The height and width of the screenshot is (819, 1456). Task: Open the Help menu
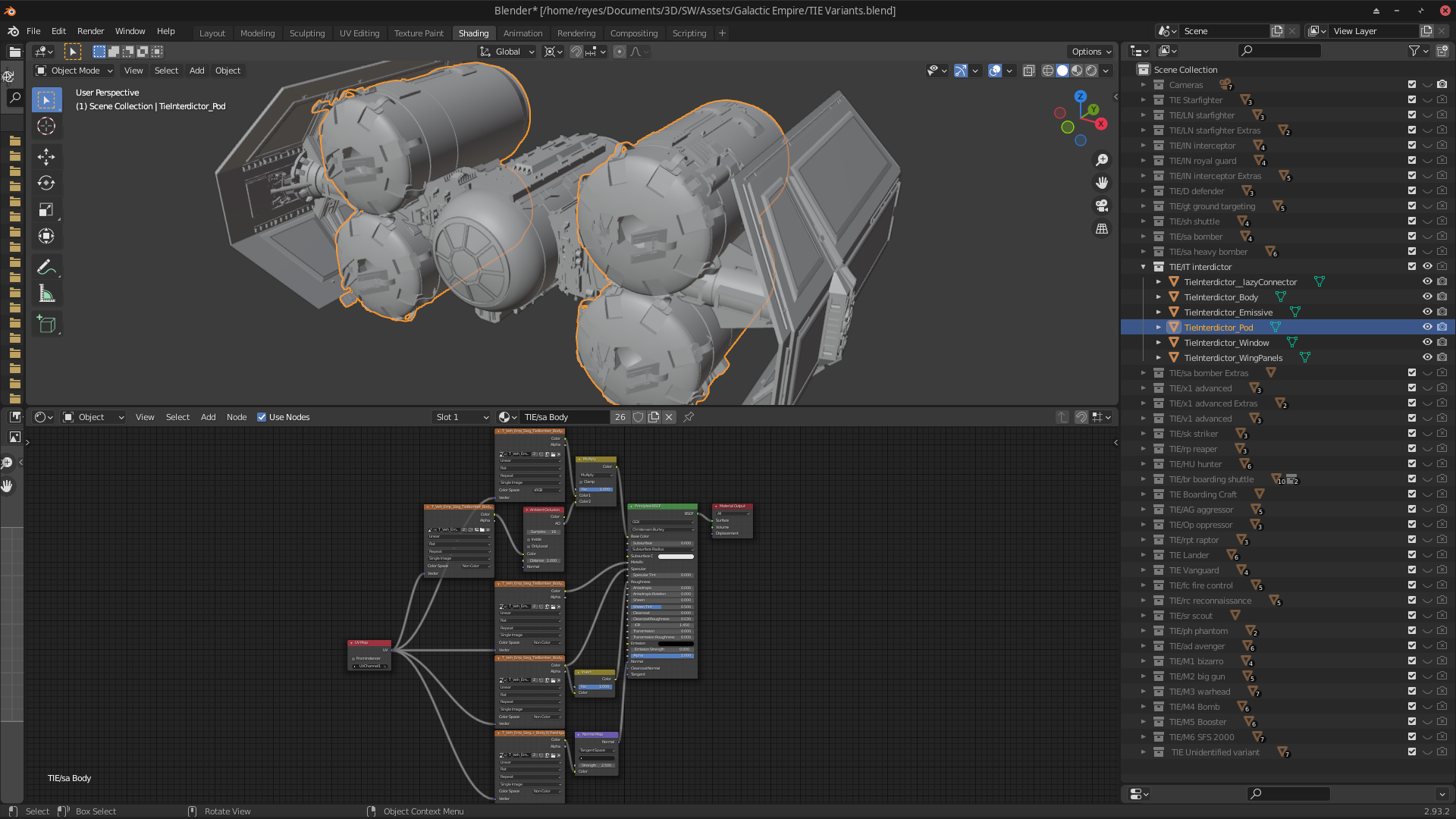point(166,31)
